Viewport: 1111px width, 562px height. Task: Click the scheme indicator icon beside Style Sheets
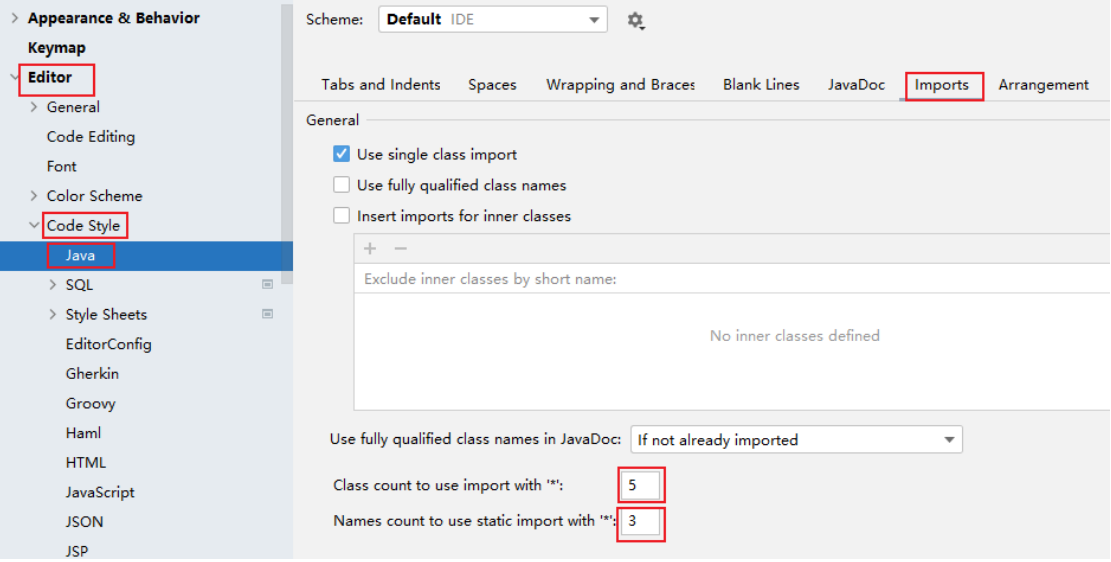click(267, 314)
